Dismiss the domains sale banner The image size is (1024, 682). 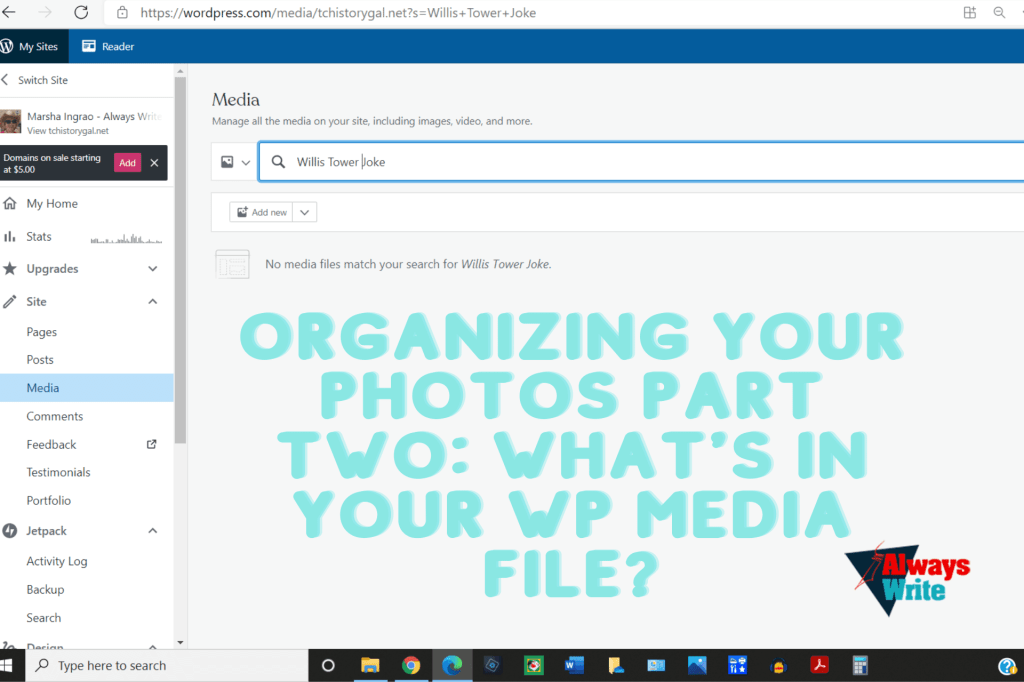[154, 163]
